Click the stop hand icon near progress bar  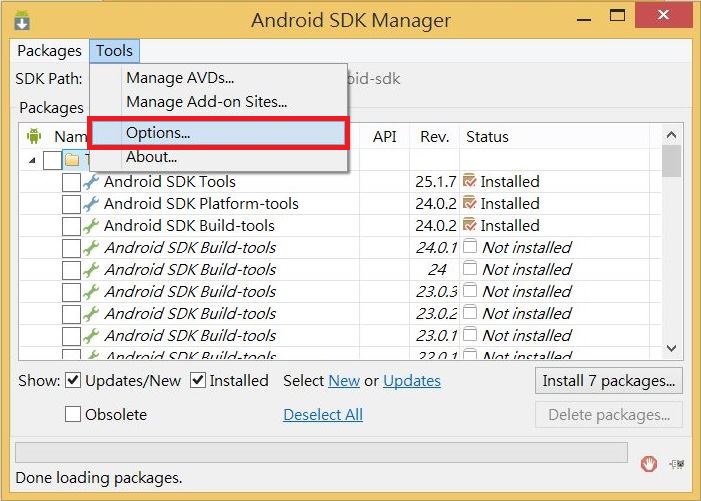pos(649,463)
